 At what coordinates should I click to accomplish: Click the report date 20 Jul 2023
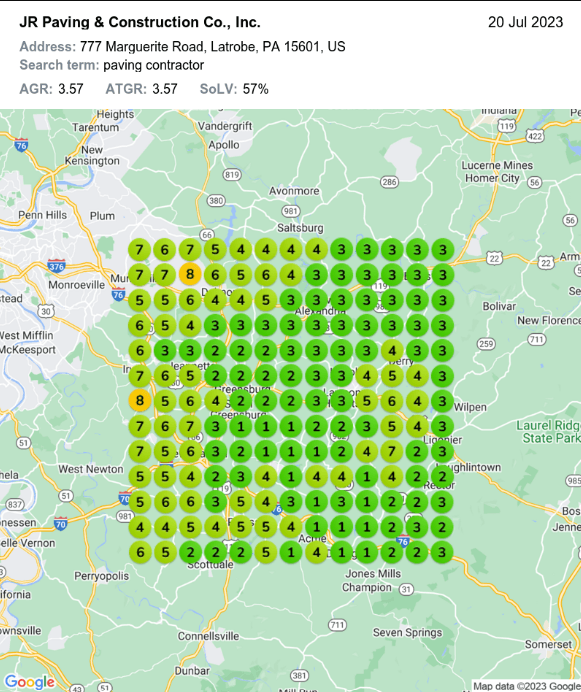pyautogui.click(x=525, y=22)
